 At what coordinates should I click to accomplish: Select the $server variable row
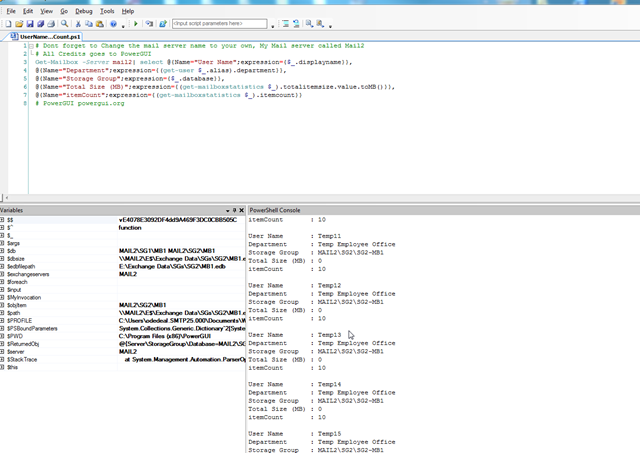122,352
